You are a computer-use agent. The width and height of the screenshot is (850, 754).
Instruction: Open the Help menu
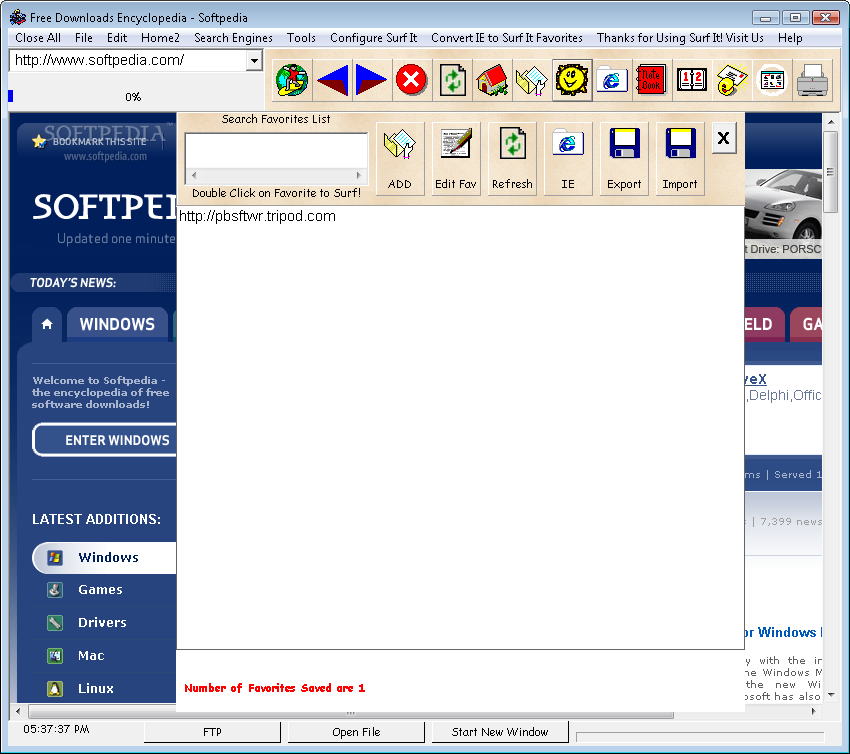[x=790, y=38]
